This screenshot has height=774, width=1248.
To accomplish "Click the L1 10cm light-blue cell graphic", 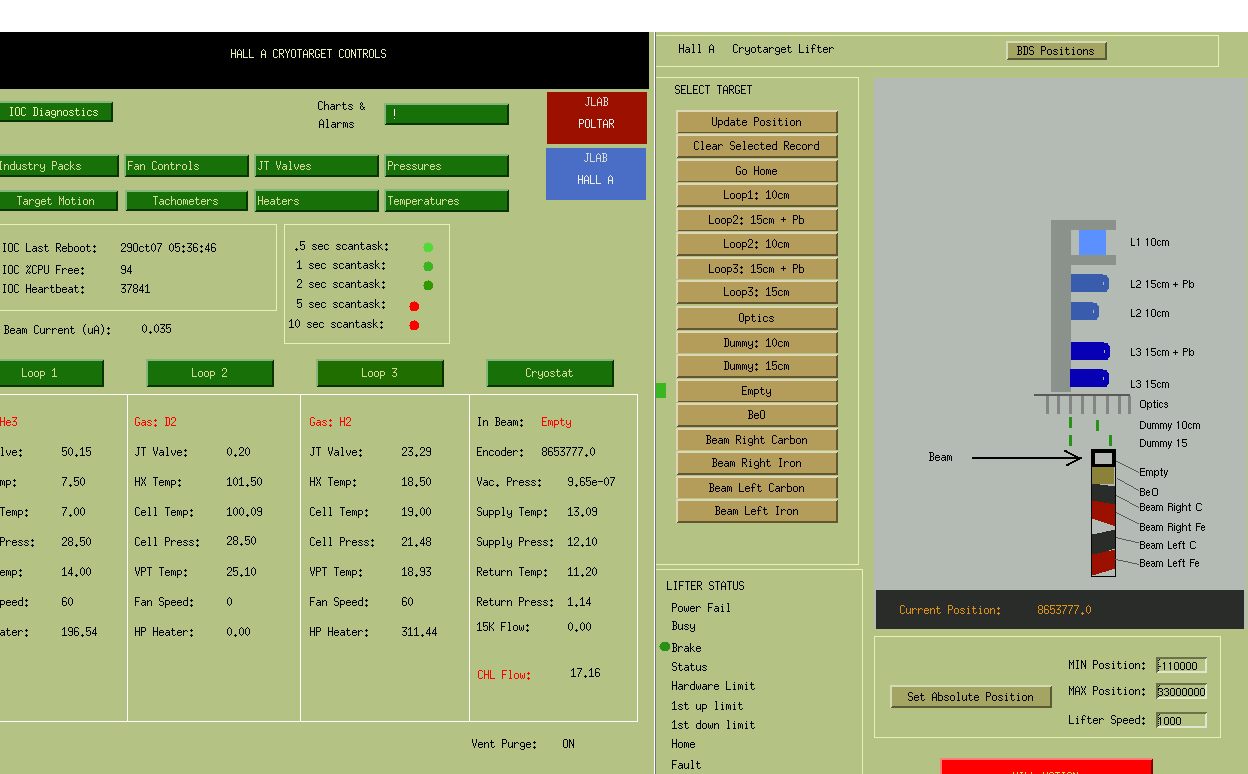I will (1092, 243).
